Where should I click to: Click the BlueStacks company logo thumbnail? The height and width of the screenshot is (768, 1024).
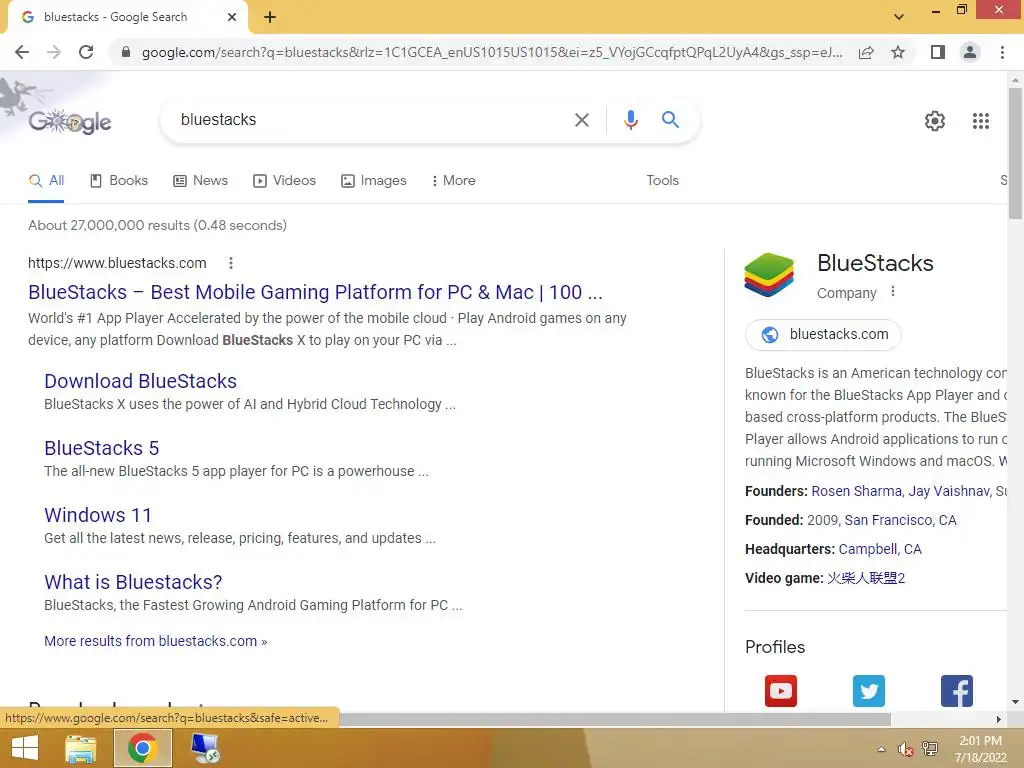[x=769, y=275]
